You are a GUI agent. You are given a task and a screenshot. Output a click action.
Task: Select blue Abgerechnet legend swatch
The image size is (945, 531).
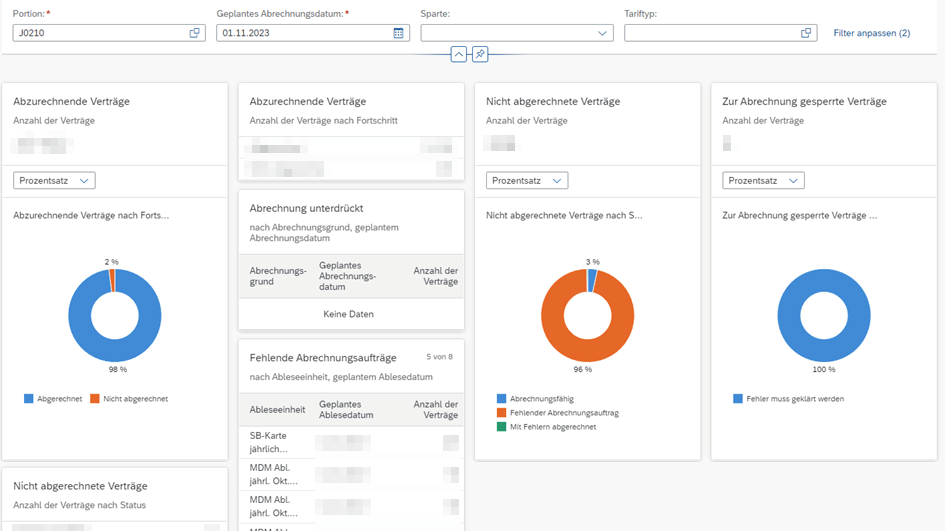pyautogui.click(x=29, y=398)
